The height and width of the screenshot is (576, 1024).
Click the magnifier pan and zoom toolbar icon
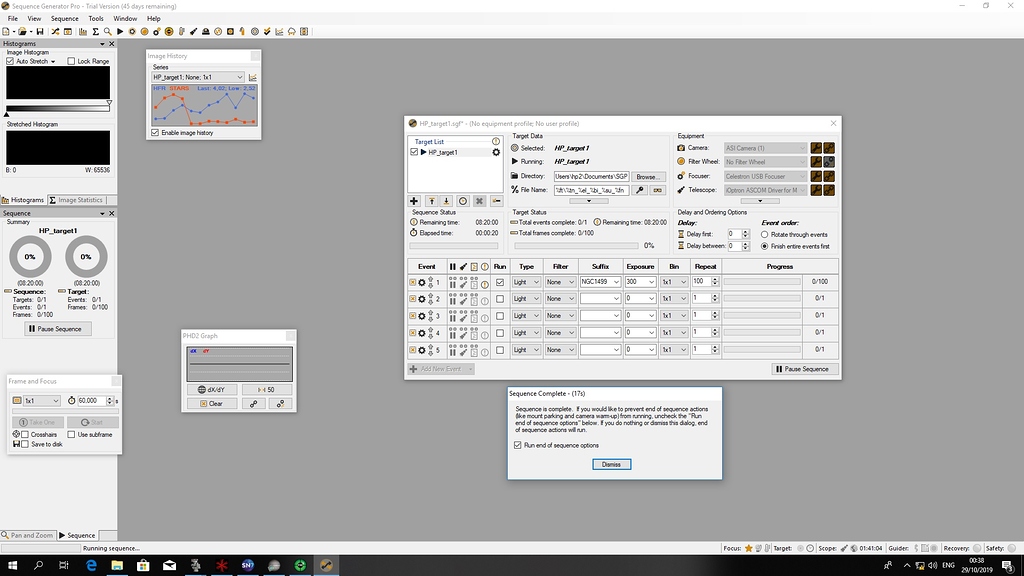(108, 31)
